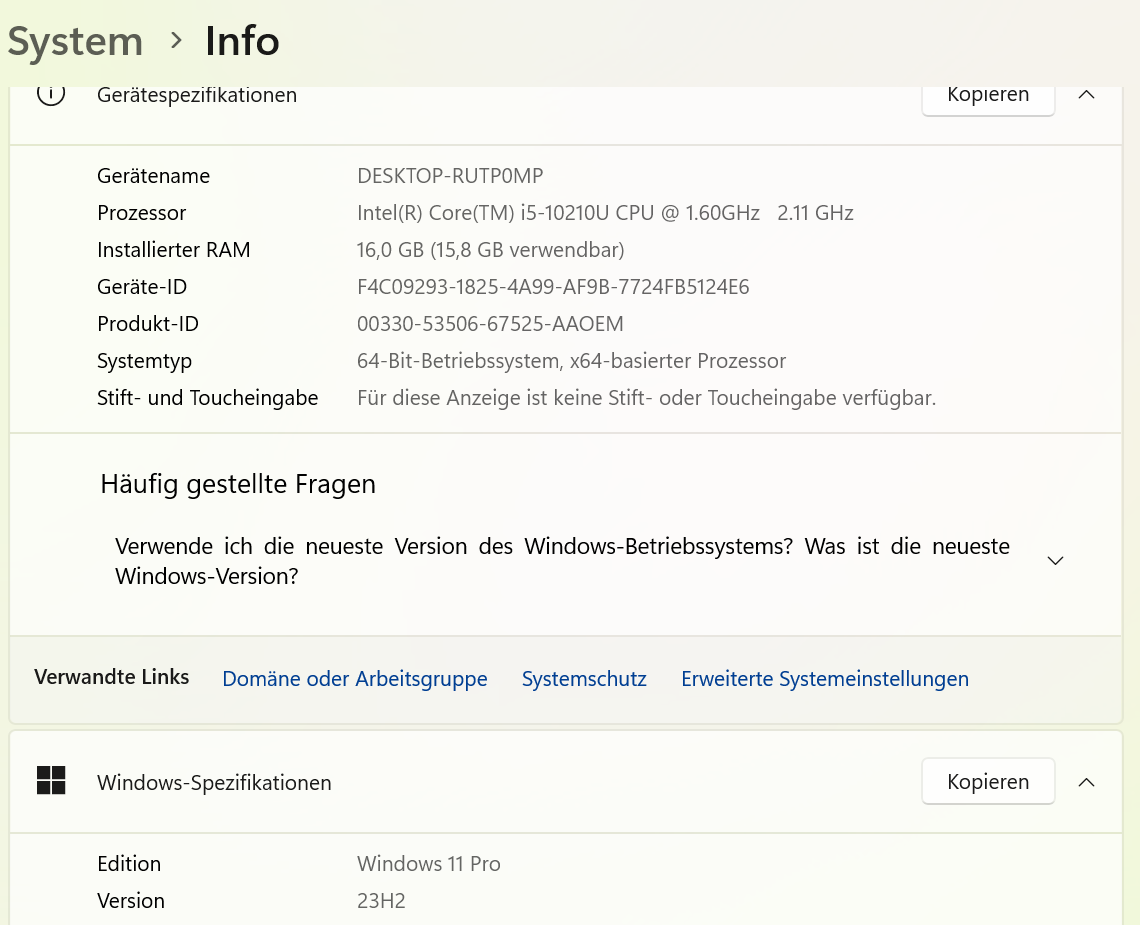Screen dimensions: 1140x925
Task: Click the Edition label
Action: (x=129, y=864)
